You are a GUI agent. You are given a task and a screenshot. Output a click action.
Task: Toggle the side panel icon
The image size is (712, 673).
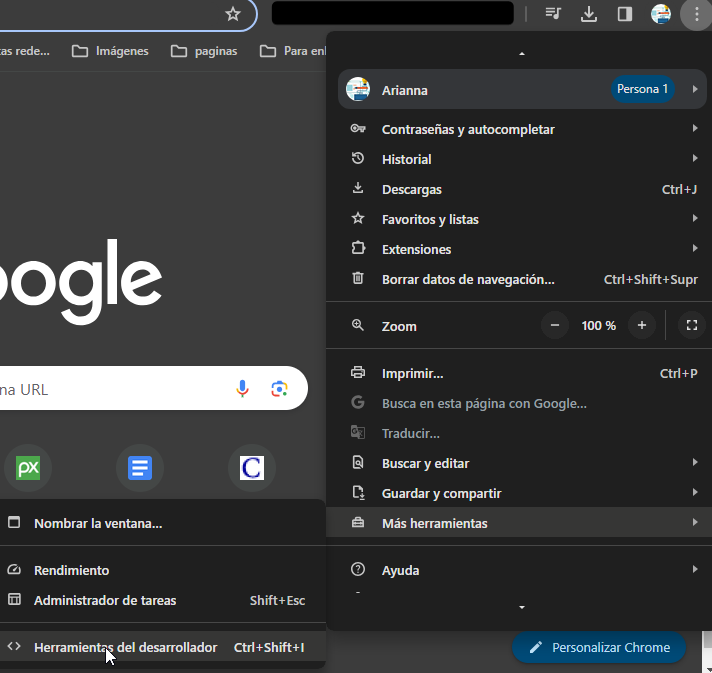tap(625, 14)
